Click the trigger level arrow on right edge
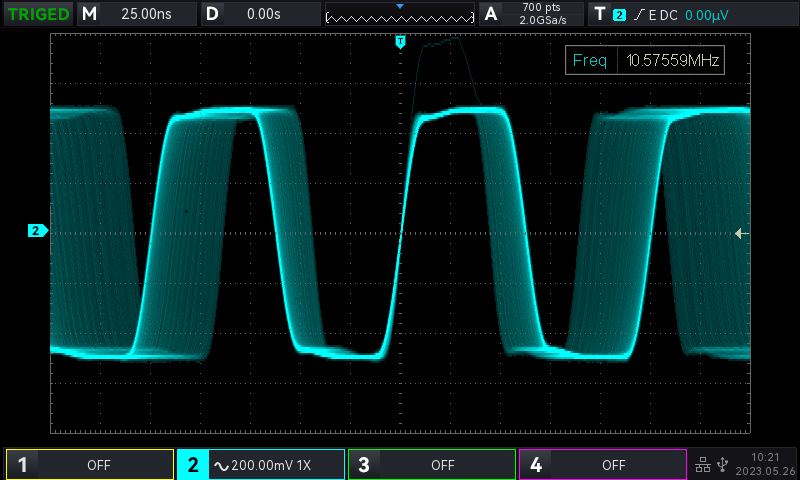Image resolution: width=801 pixels, height=480 pixels. [x=741, y=233]
